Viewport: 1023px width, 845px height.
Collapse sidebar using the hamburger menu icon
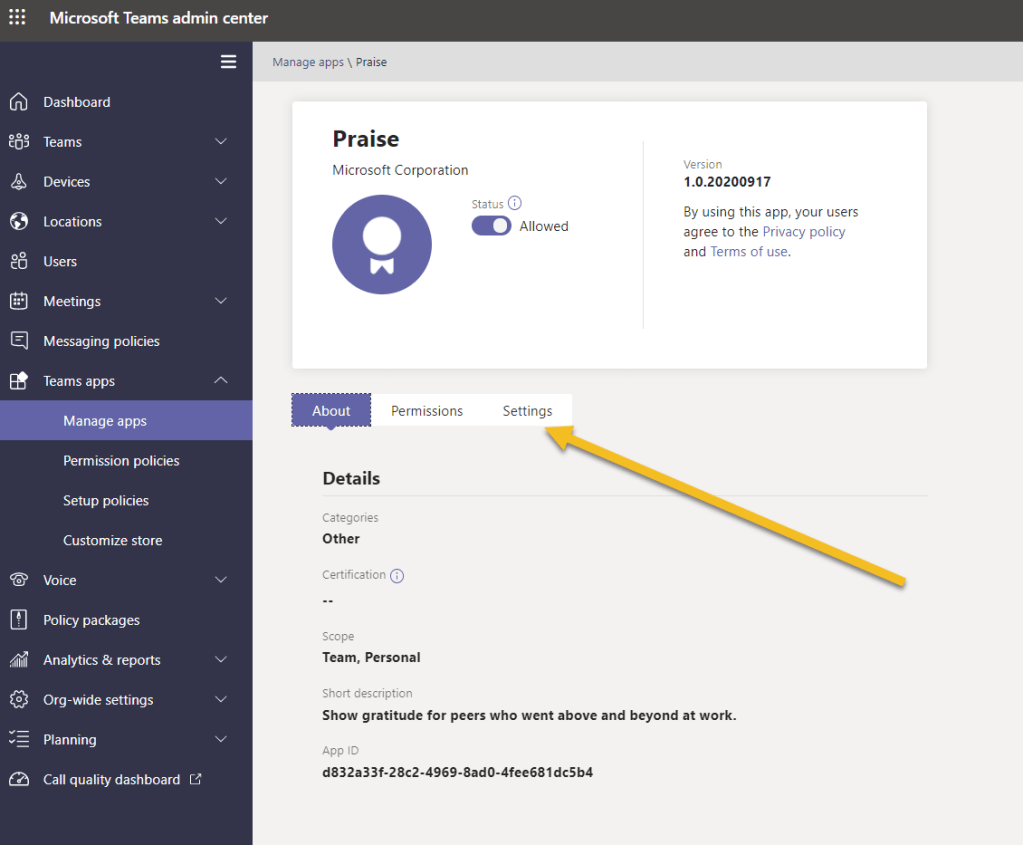click(x=229, y=62)
